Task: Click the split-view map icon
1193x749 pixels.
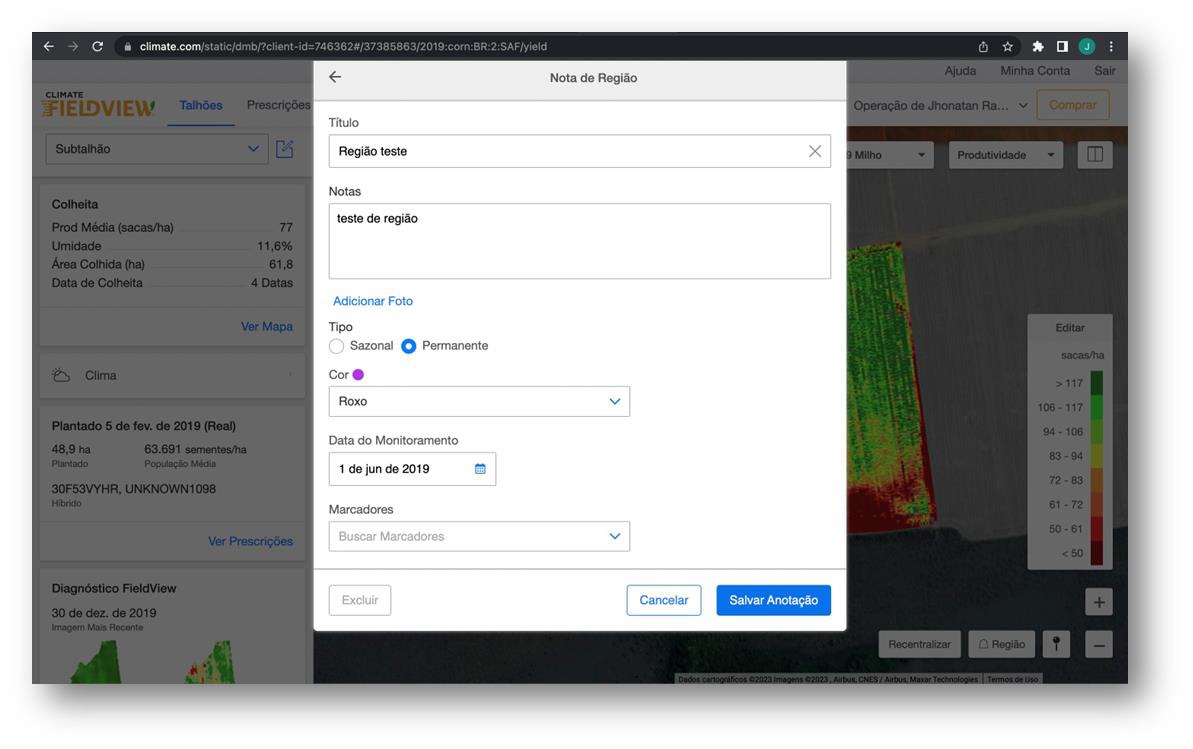Action: click(1095, 156)
